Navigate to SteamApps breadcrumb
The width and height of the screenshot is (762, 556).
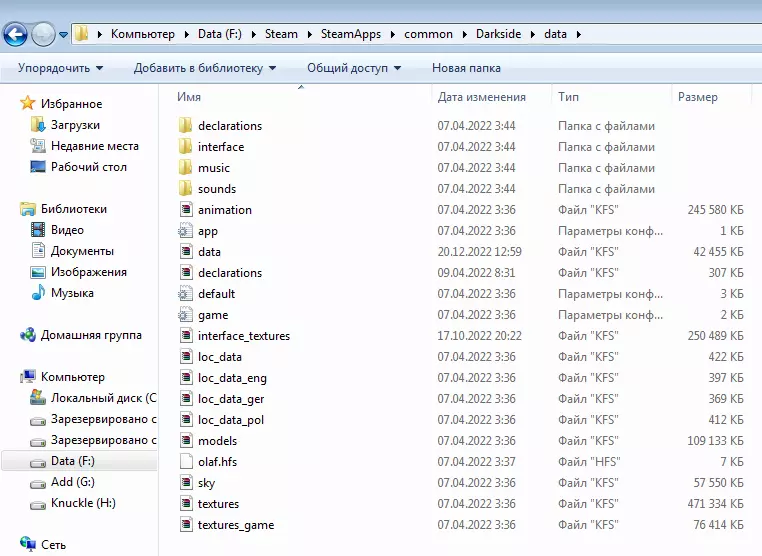click(x=351, y=34)
